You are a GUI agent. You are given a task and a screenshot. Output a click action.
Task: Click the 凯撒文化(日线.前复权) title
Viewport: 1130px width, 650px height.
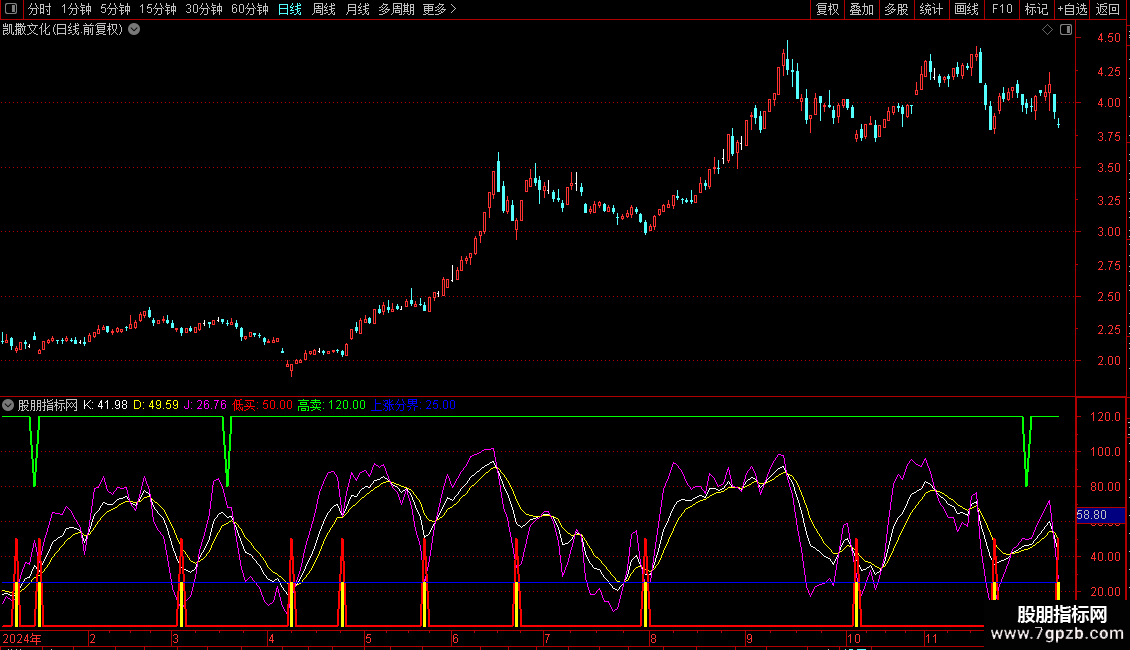[63, 30]
